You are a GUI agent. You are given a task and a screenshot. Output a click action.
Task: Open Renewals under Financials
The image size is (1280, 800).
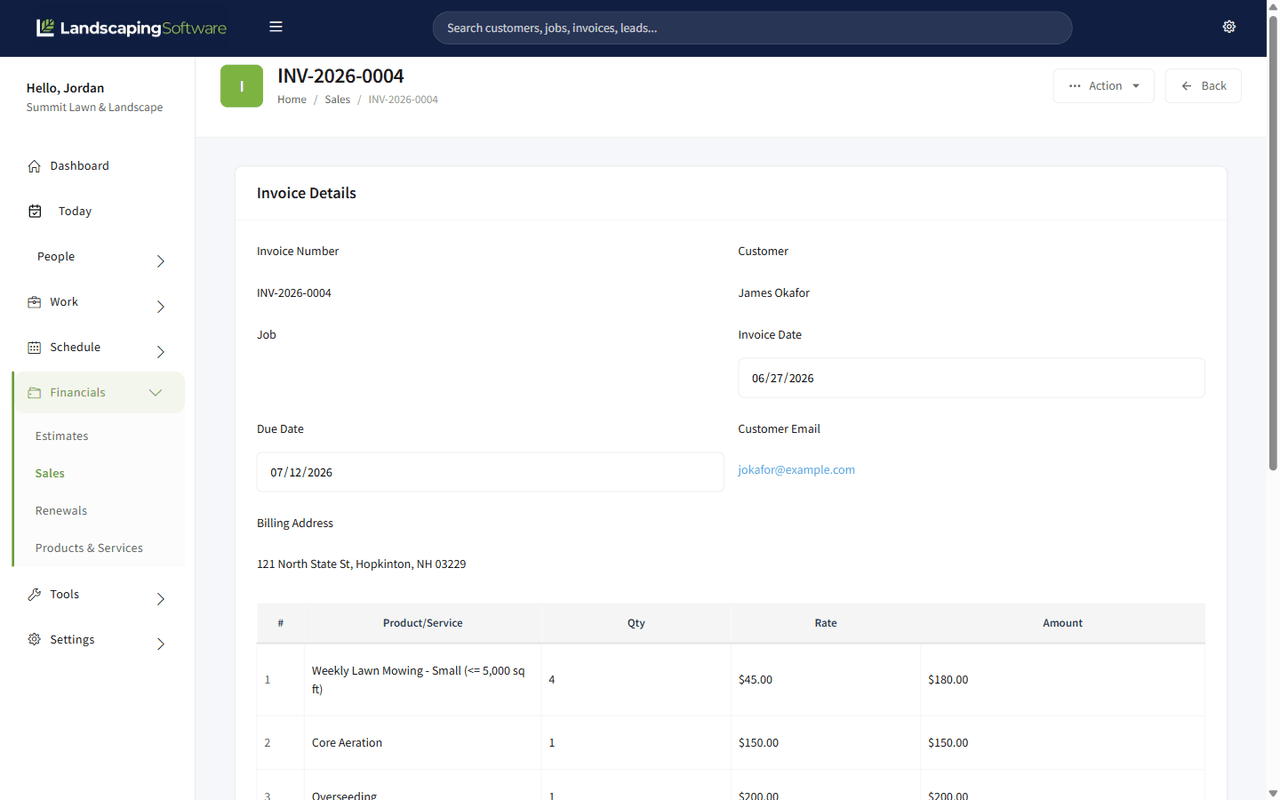(x=61, y=510)
